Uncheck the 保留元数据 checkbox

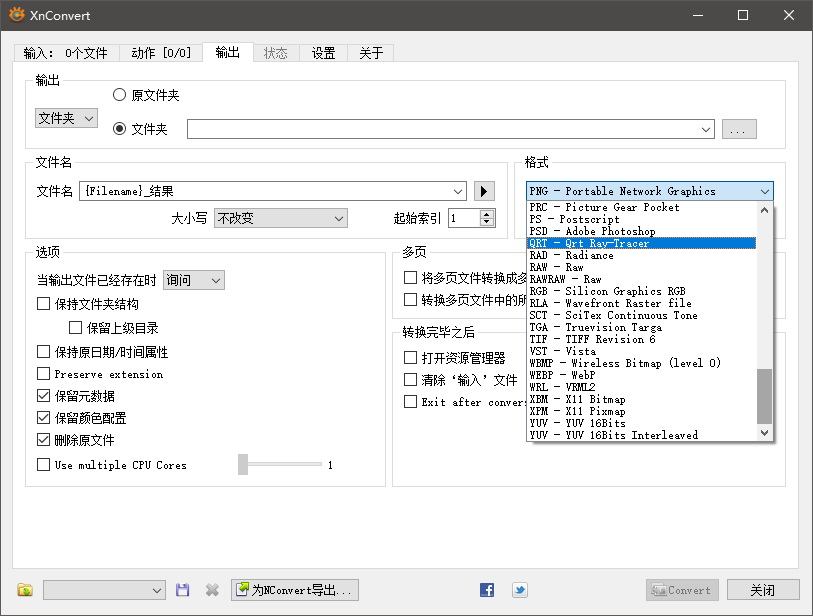click(43, 396)
